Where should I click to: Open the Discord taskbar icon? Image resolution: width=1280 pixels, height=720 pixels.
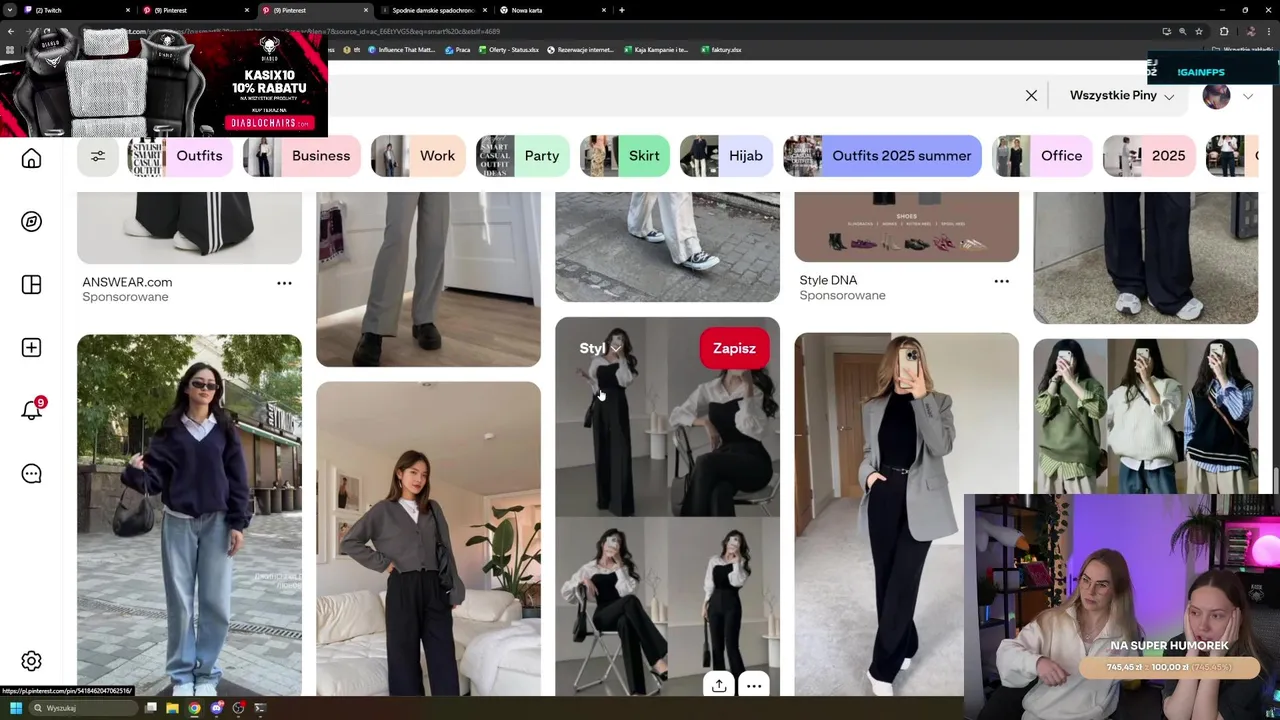click(216, 708)
